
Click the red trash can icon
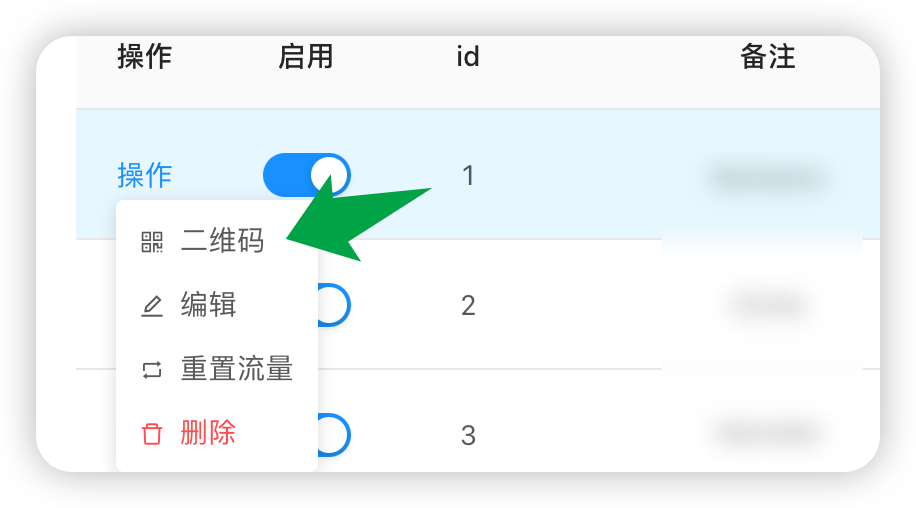coord(152,434)
